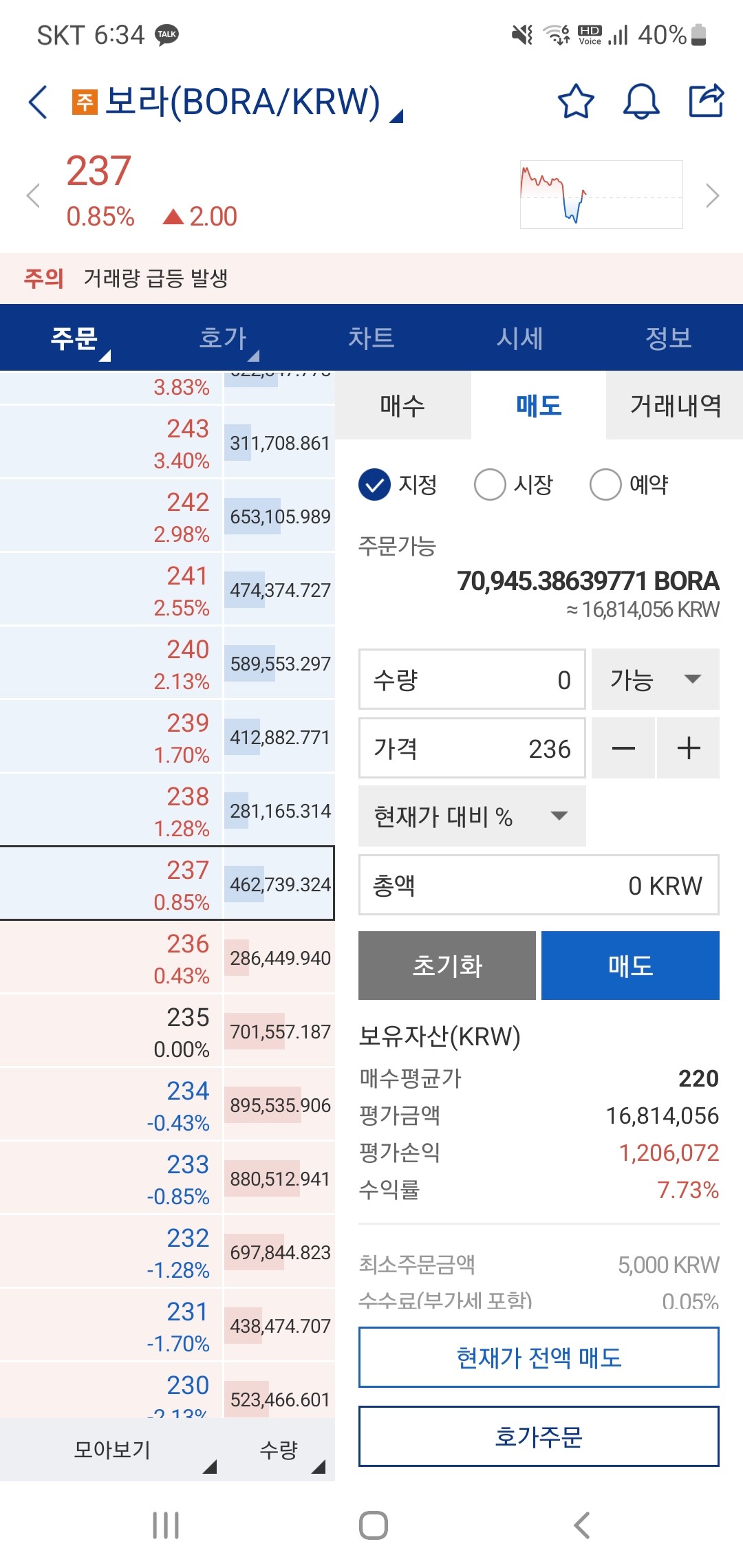Tap the 호가주문 button
Image resolution: width=743 pixels, height=1568 pixels.
pos(539,1436)
